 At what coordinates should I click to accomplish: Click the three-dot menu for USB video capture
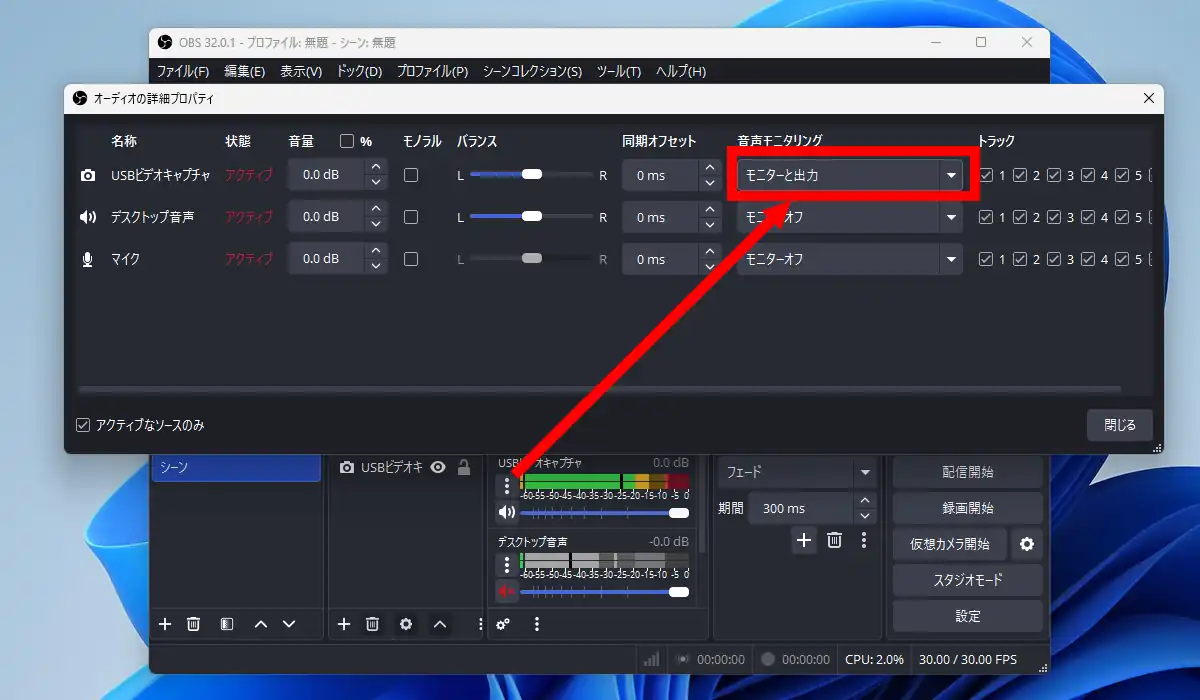pyautogui.click(x=507, y=486)
